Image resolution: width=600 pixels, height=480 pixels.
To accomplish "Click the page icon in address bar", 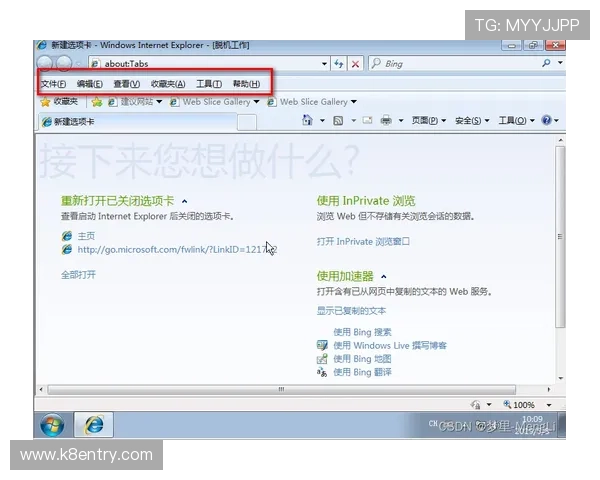I will pos(96,64).
